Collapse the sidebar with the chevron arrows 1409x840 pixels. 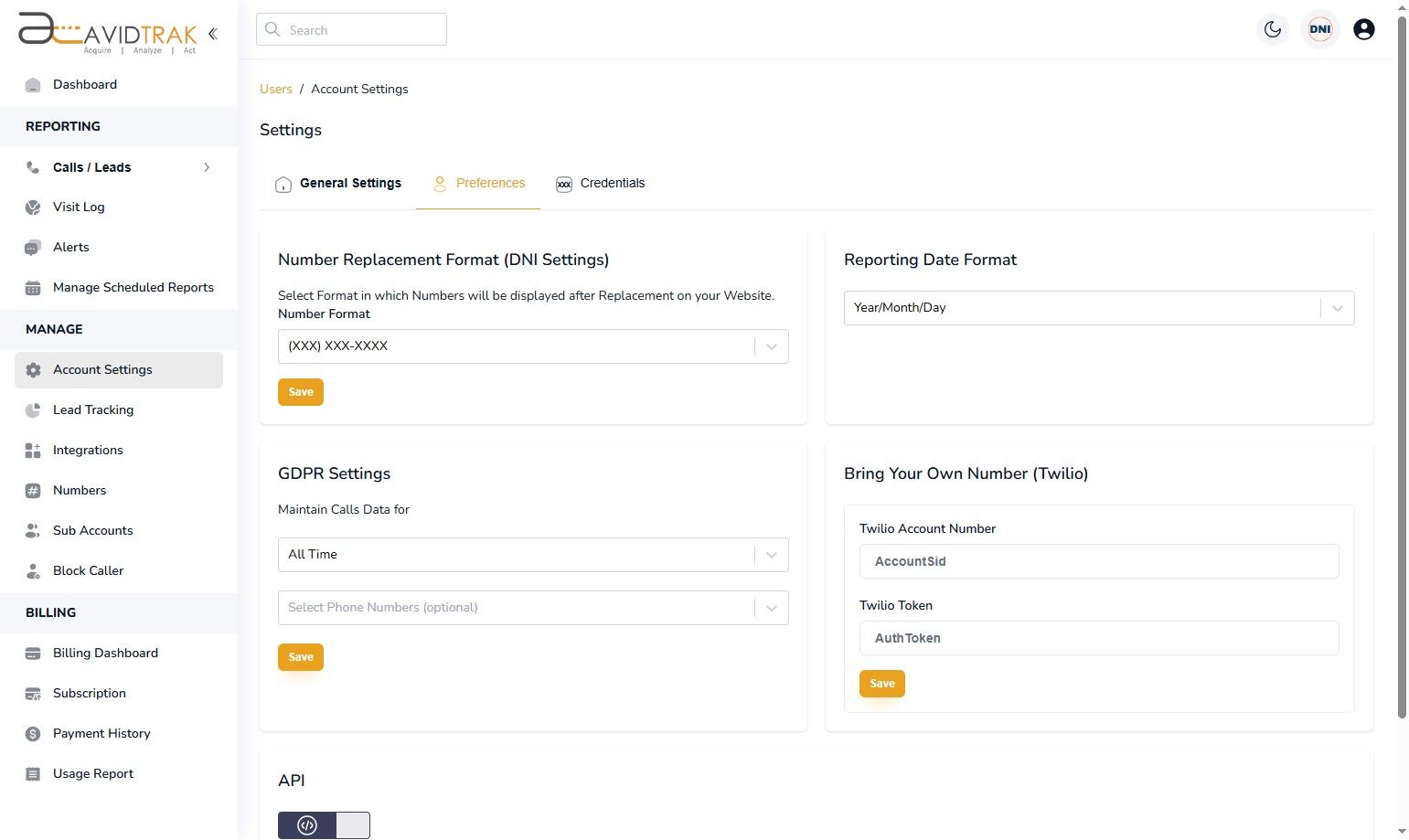click(212, 33)
